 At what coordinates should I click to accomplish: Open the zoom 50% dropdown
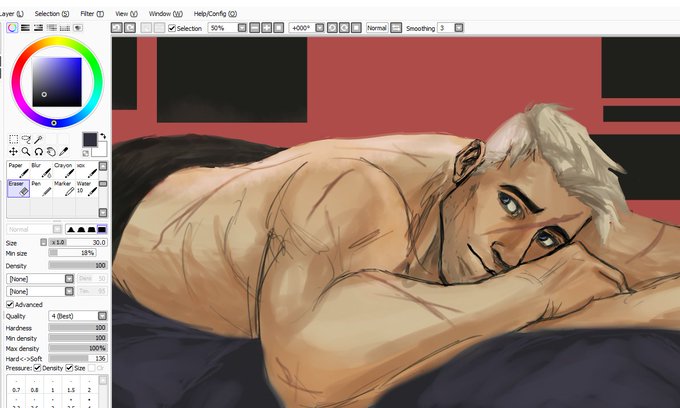click(242, 28)
